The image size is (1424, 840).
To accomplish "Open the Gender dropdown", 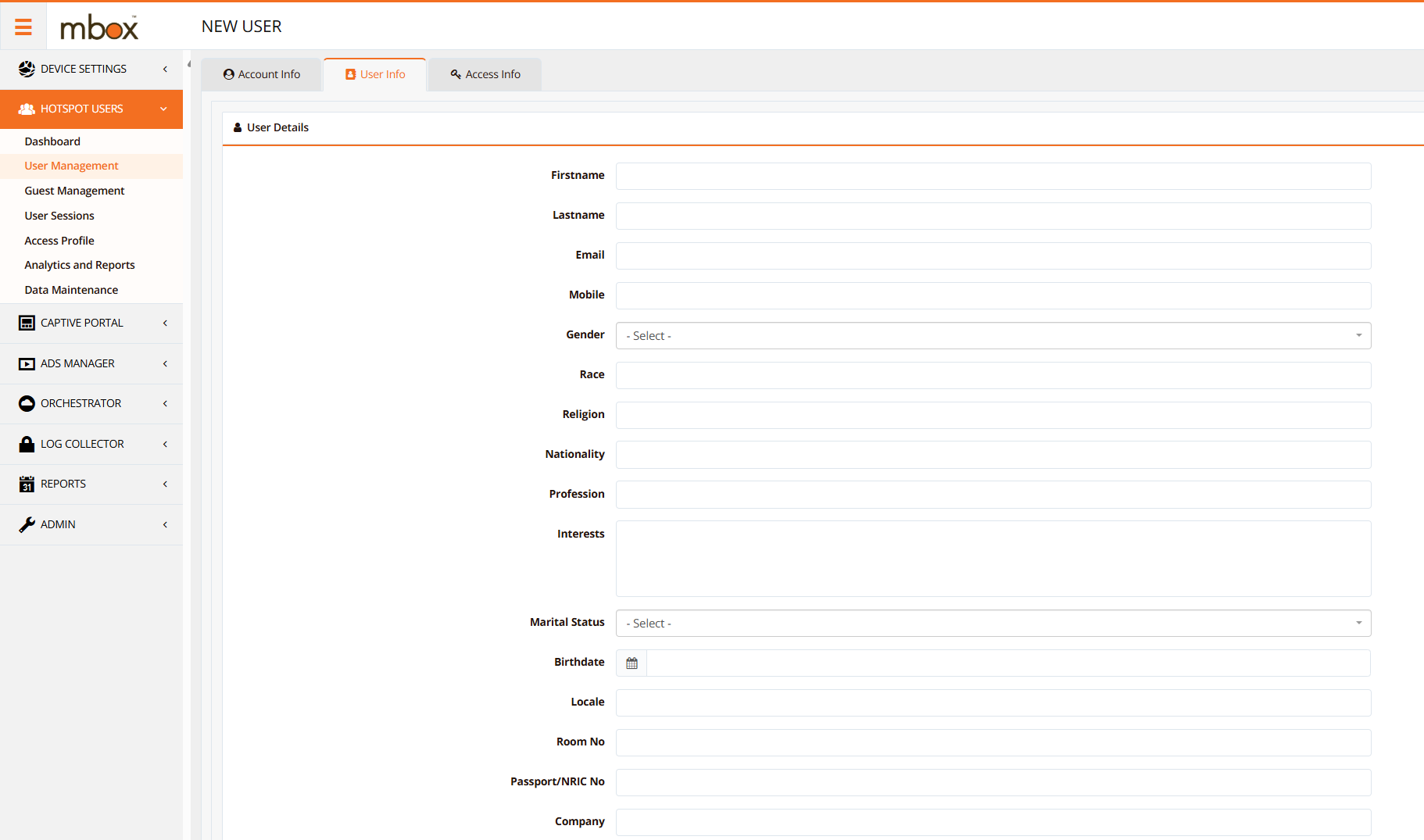I will point(993,336).
